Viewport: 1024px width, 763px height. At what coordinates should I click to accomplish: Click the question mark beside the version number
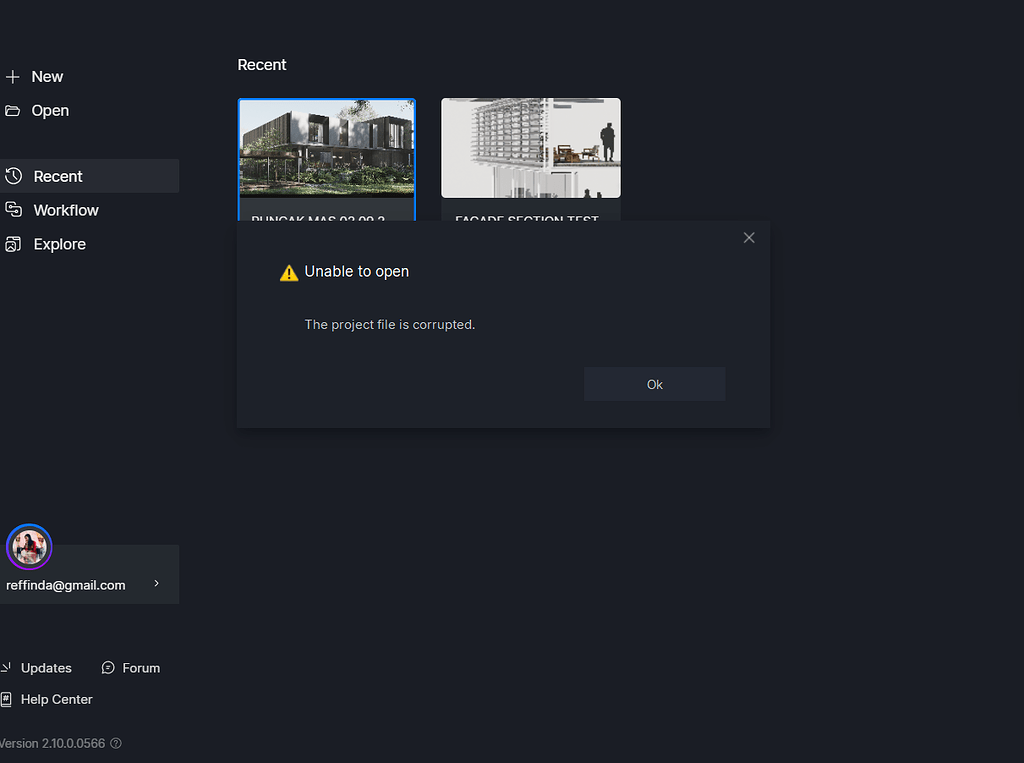116,743
